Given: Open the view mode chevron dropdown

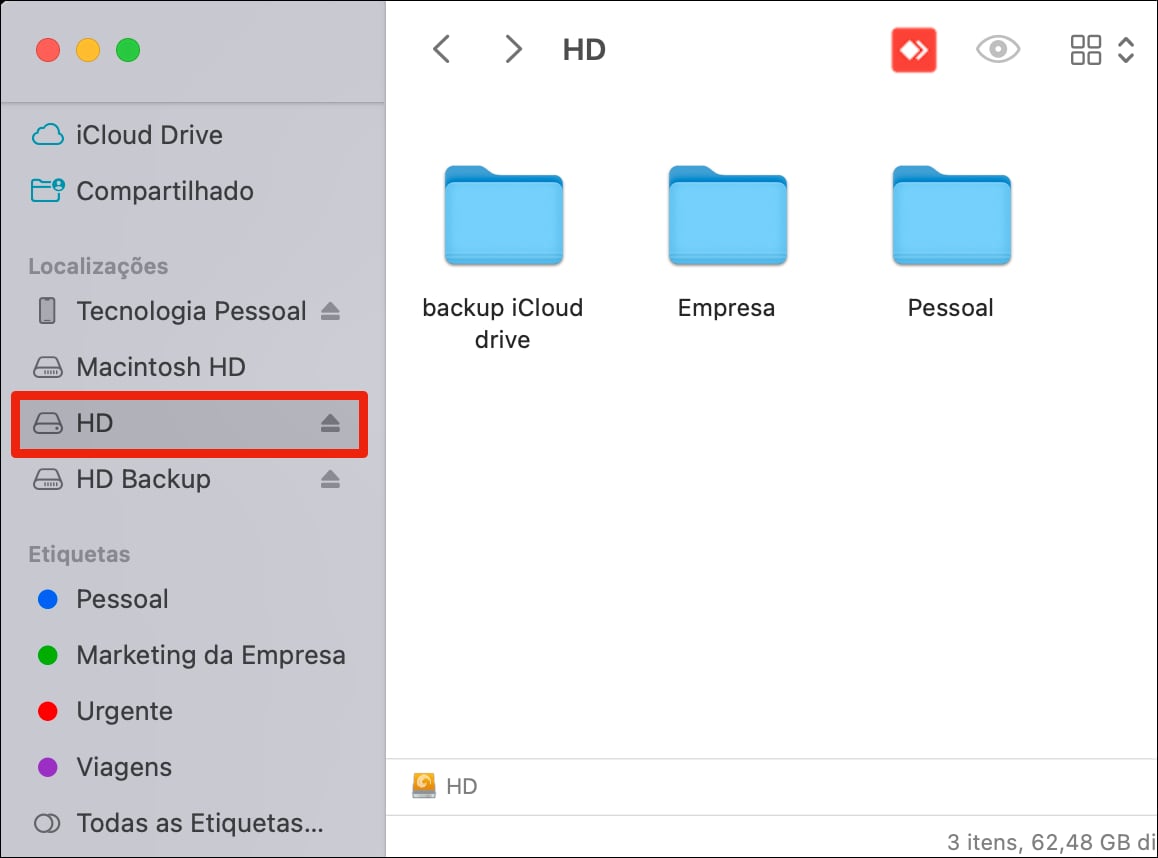Looking at the screenshot, I should point(1126,50).
